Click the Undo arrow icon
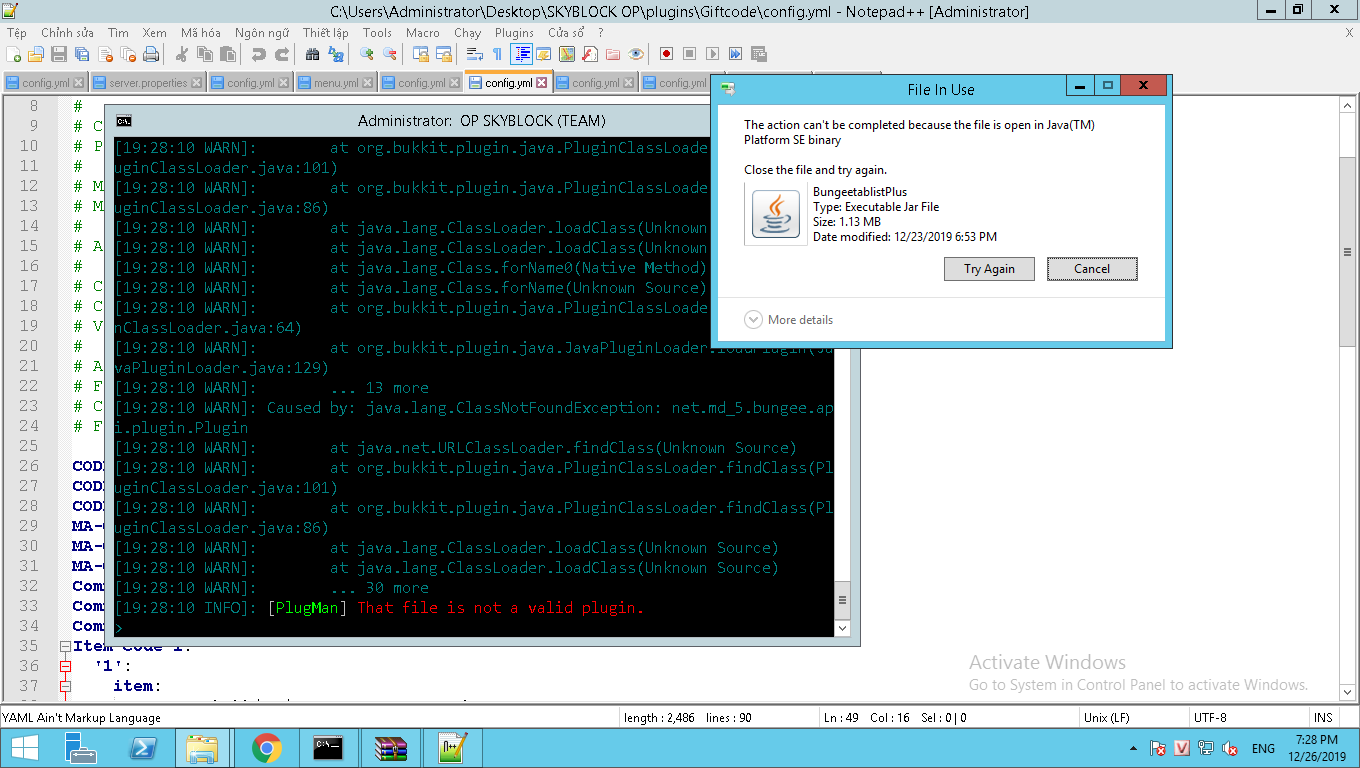The width and height of the screenshot is (1360, 768). 259,54
